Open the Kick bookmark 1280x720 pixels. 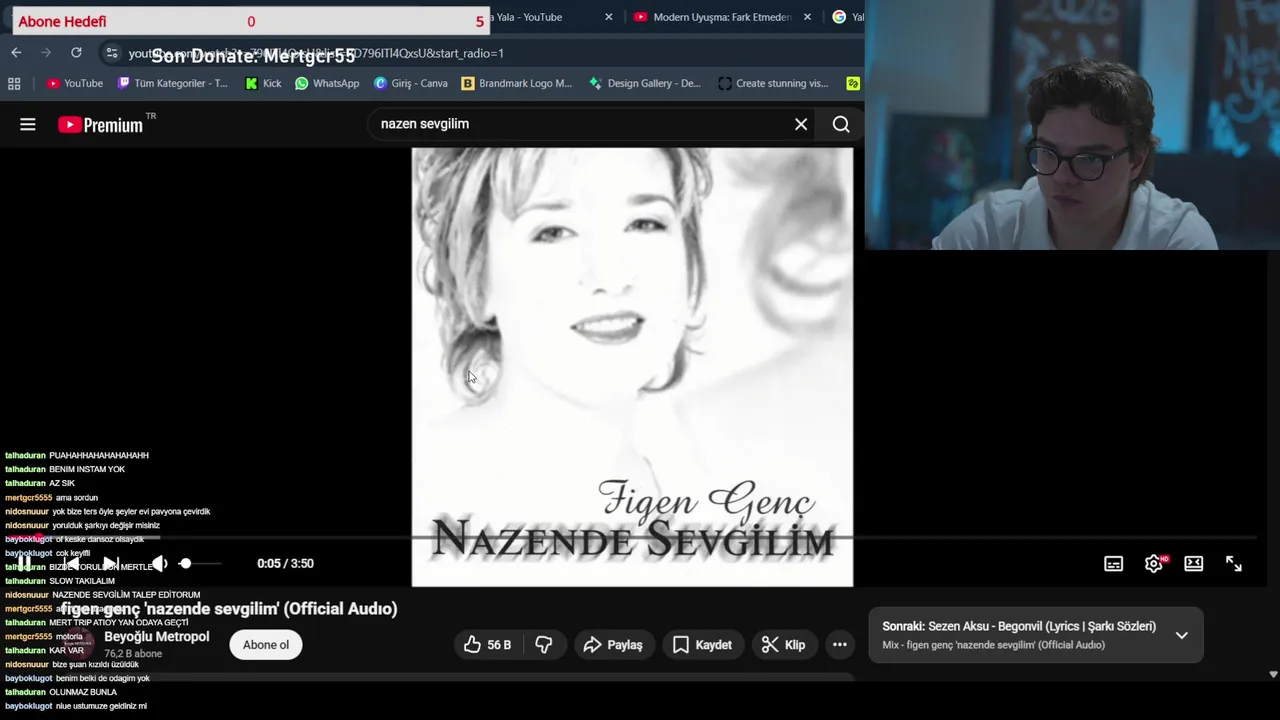pyautogui.click(x=263, y=83)
